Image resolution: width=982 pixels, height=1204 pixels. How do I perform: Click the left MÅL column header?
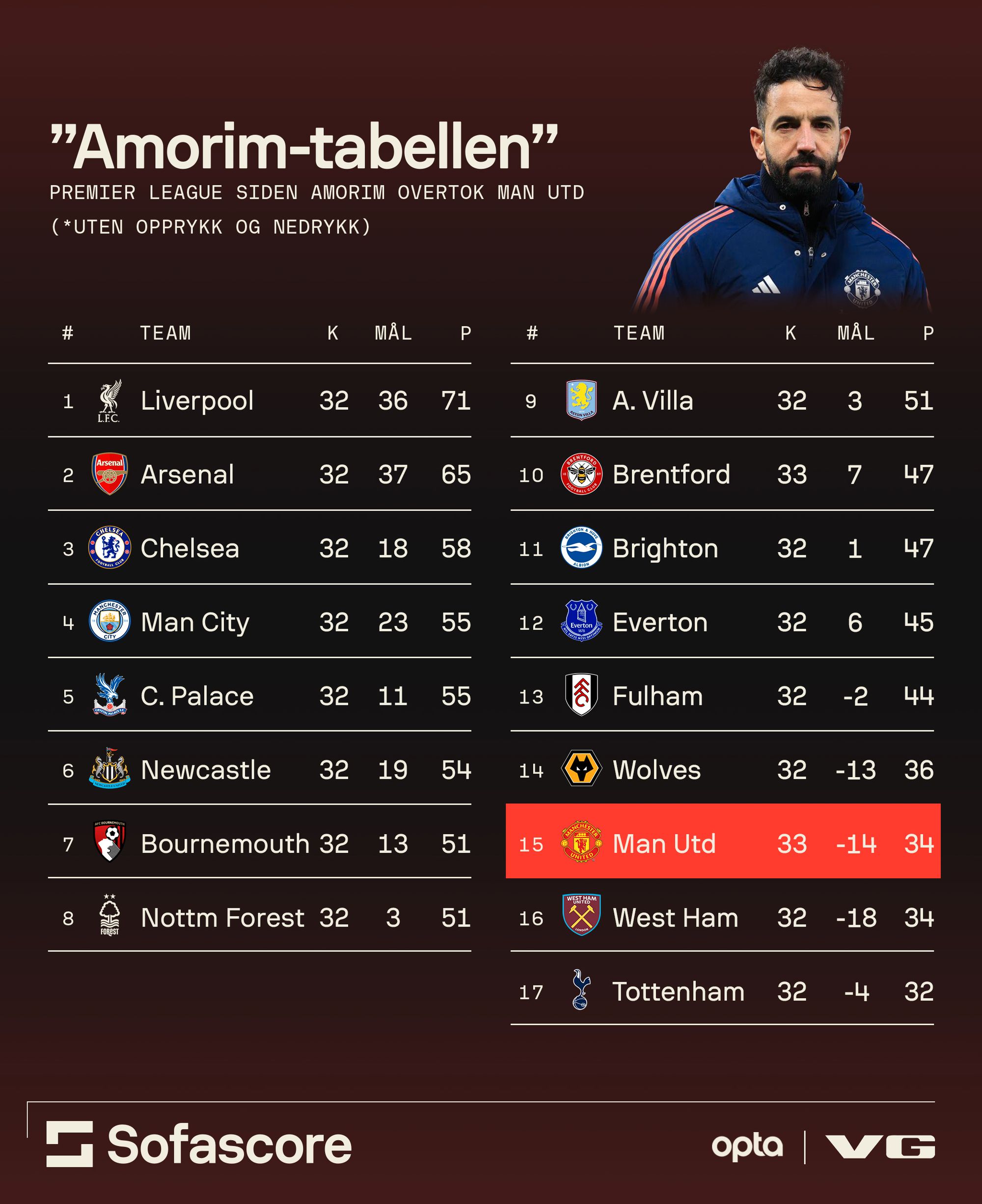(x=393, y=333)
